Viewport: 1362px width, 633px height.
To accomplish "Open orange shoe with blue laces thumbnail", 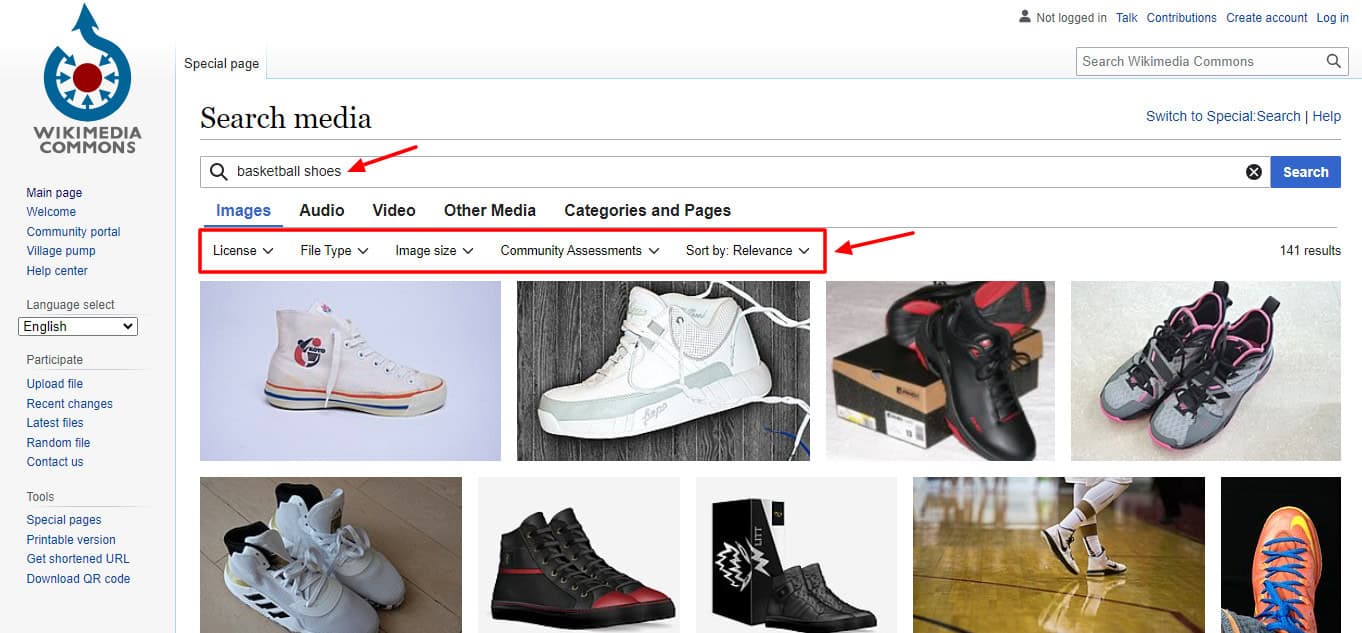I will tap(1281, 555).
